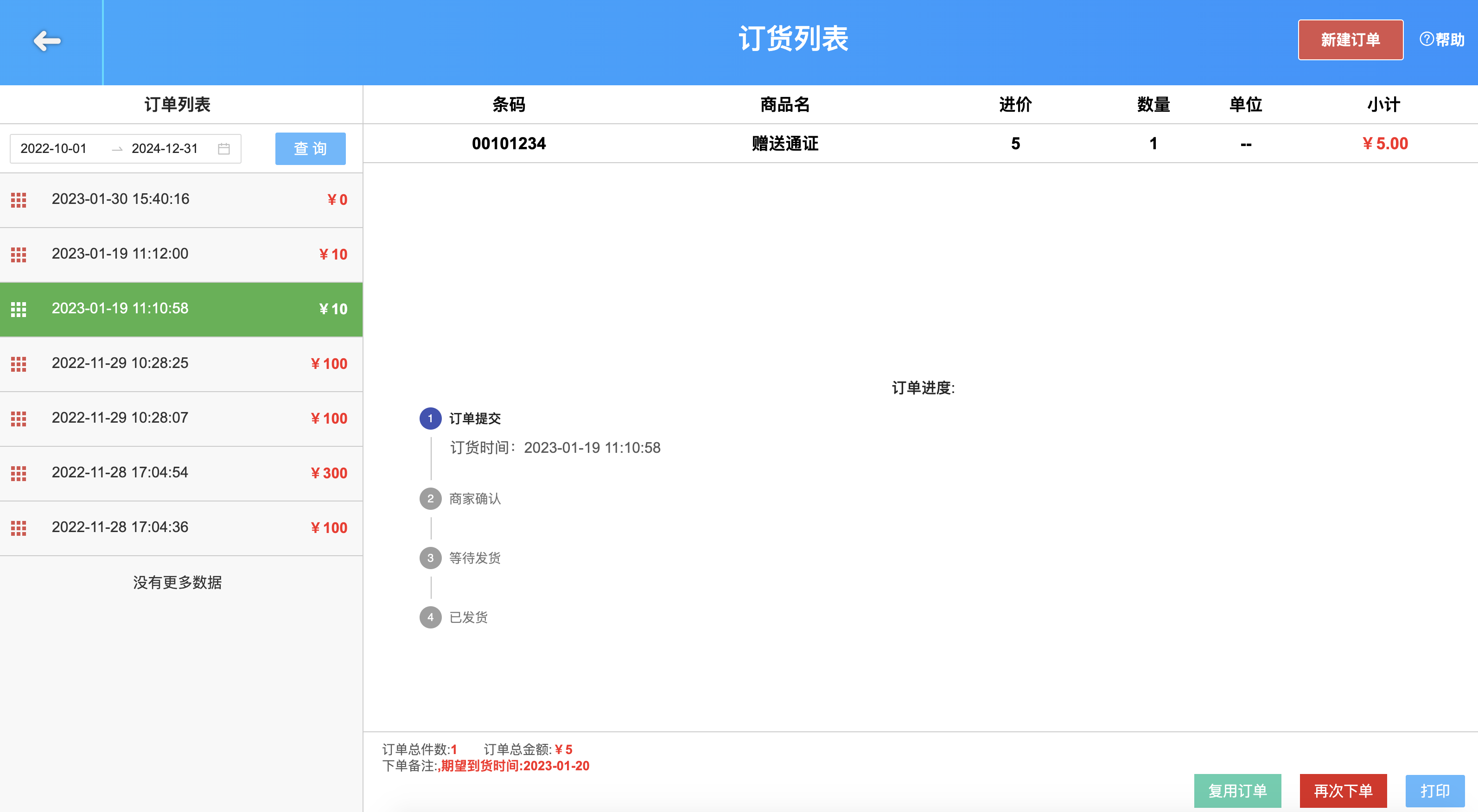Click the 没有更多数据 message
This screenshot has width=1478, height=812.
point(177,583)
